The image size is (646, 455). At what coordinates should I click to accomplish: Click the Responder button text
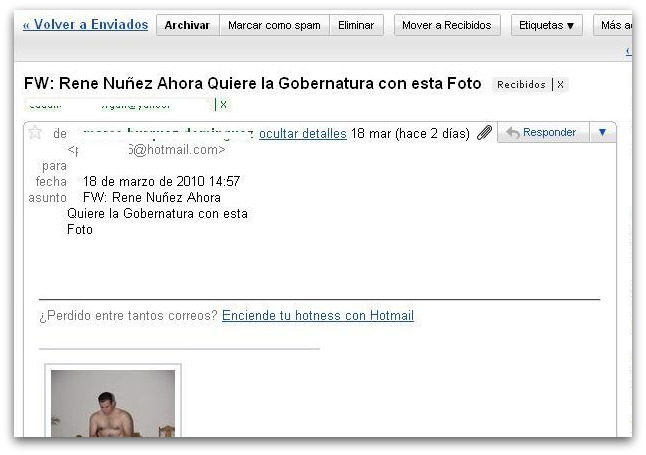(550, 132)
